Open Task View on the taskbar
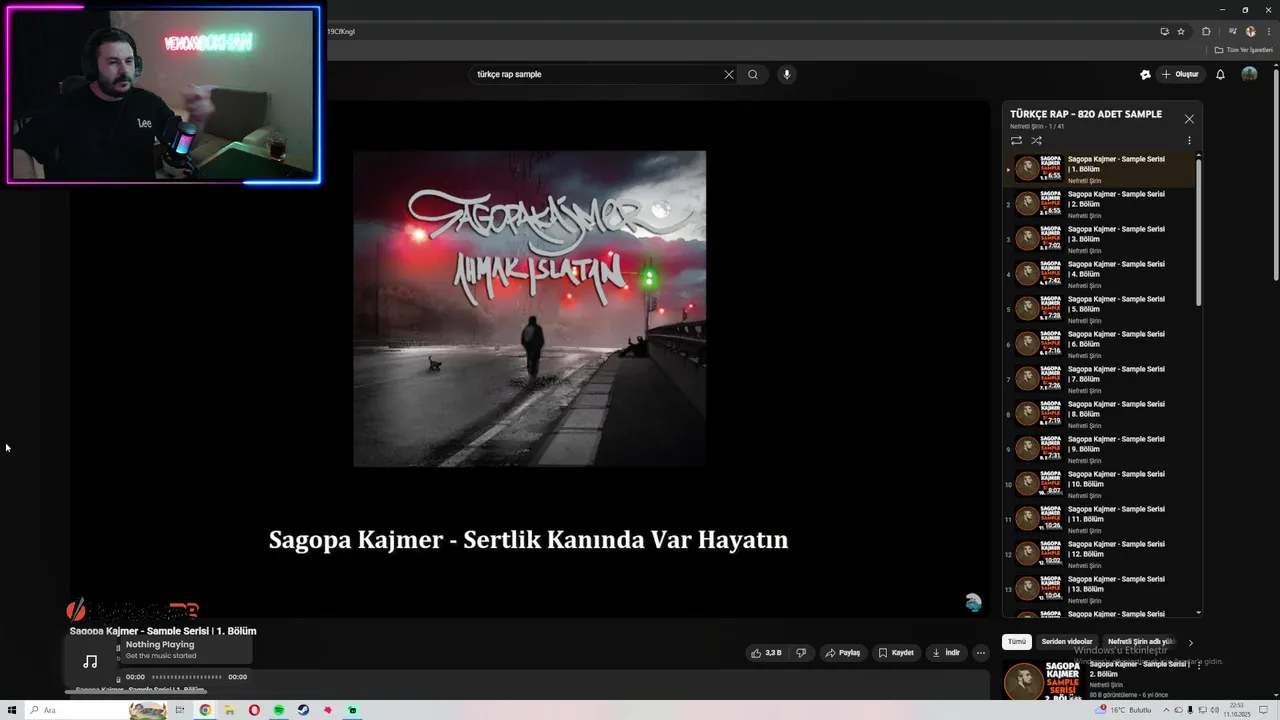 [x=180, y=710]
